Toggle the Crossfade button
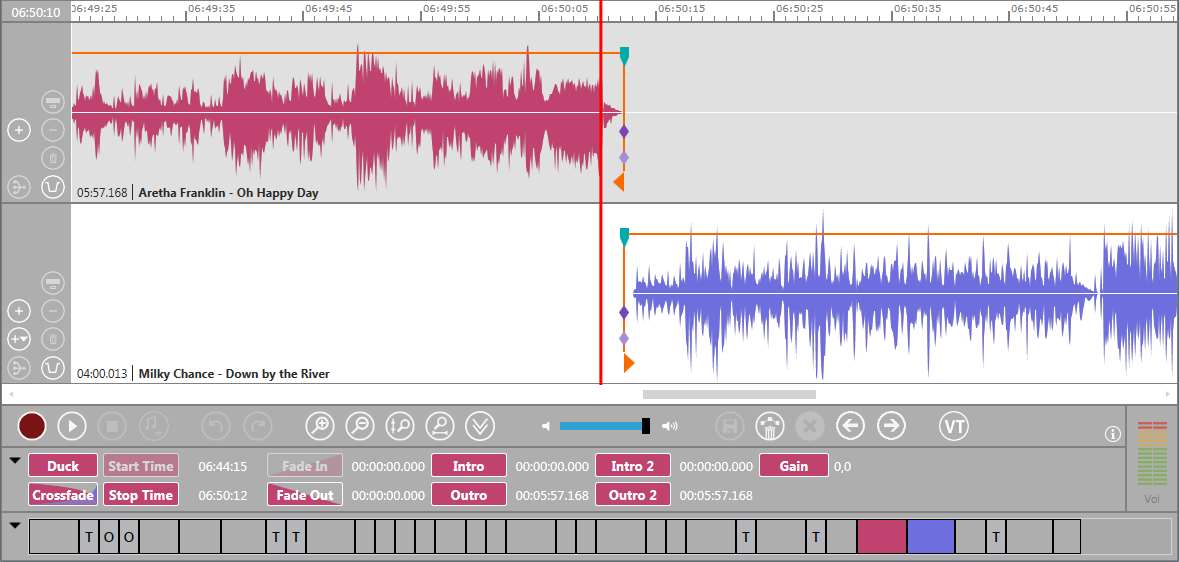This screenshot has width=1179, height=562. (x=63, y=495)
